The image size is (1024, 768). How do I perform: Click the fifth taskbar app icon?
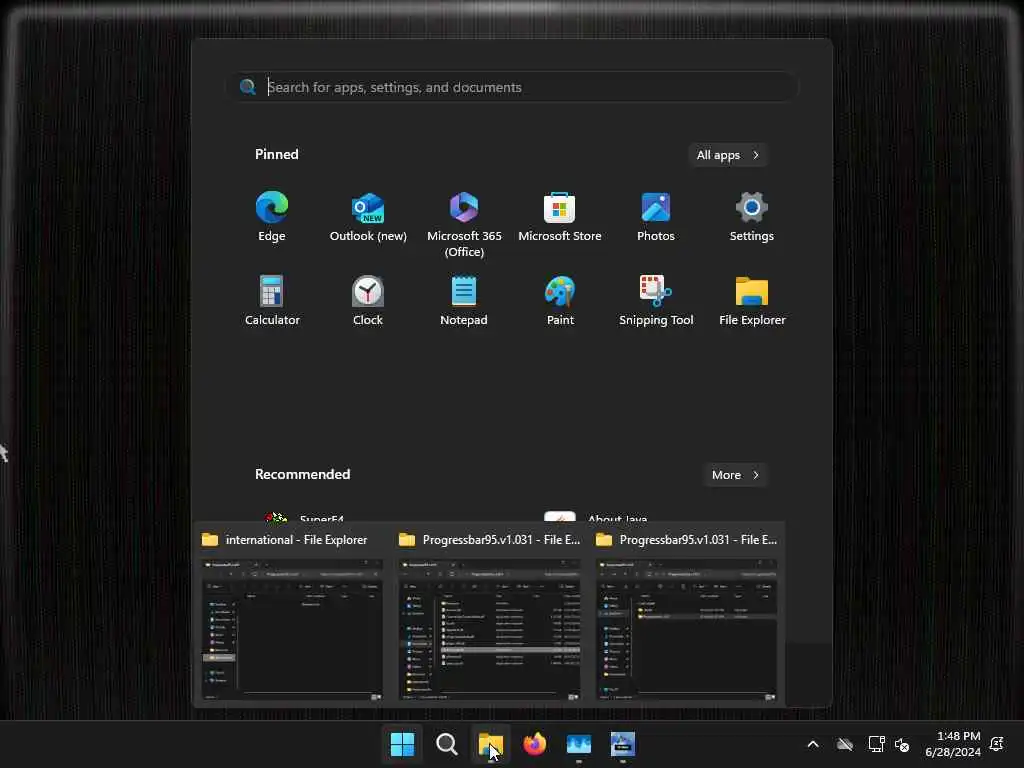coord(579,744)
